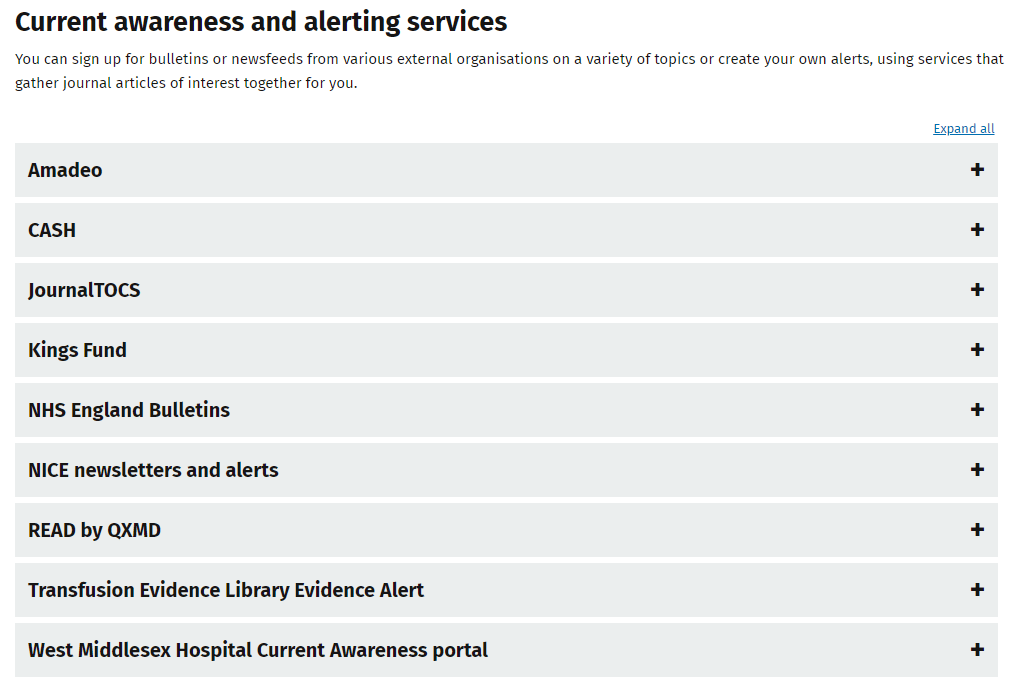Click the plus icon for West Middlesex Hospital portal

point(977,650)
